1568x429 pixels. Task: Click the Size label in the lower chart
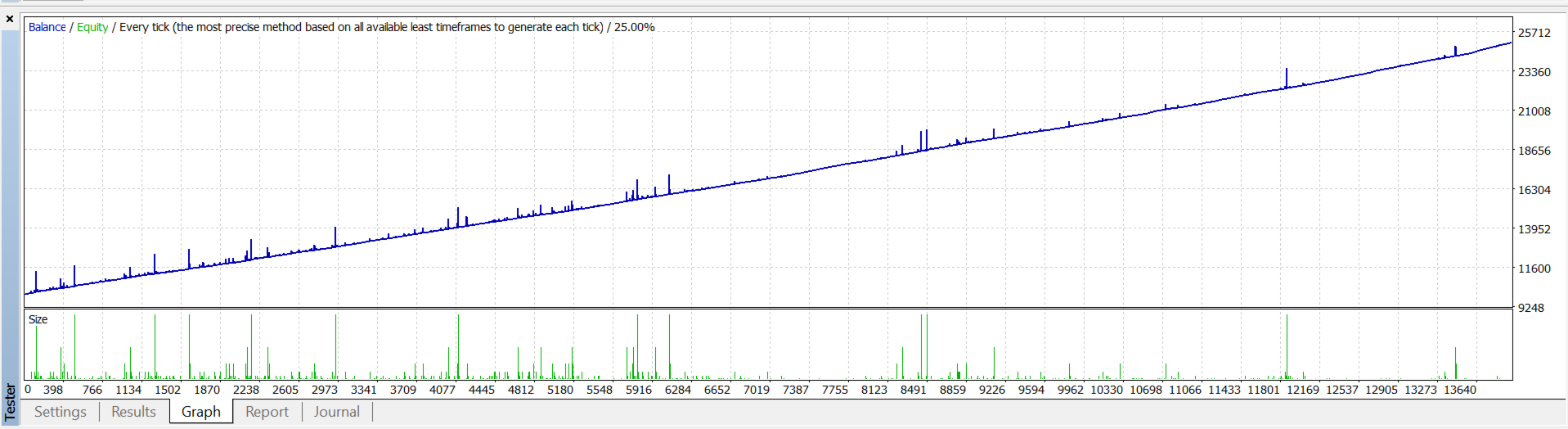pos(38,319)
